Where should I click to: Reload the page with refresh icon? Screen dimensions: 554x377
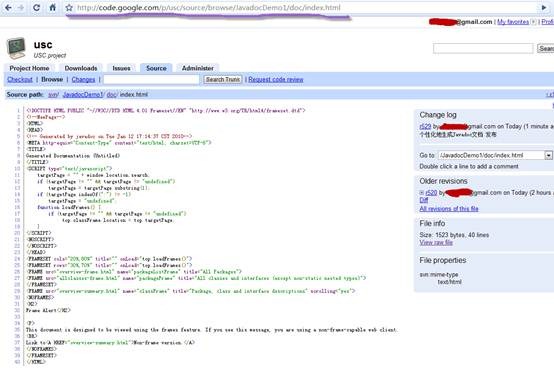pos(36,7)
